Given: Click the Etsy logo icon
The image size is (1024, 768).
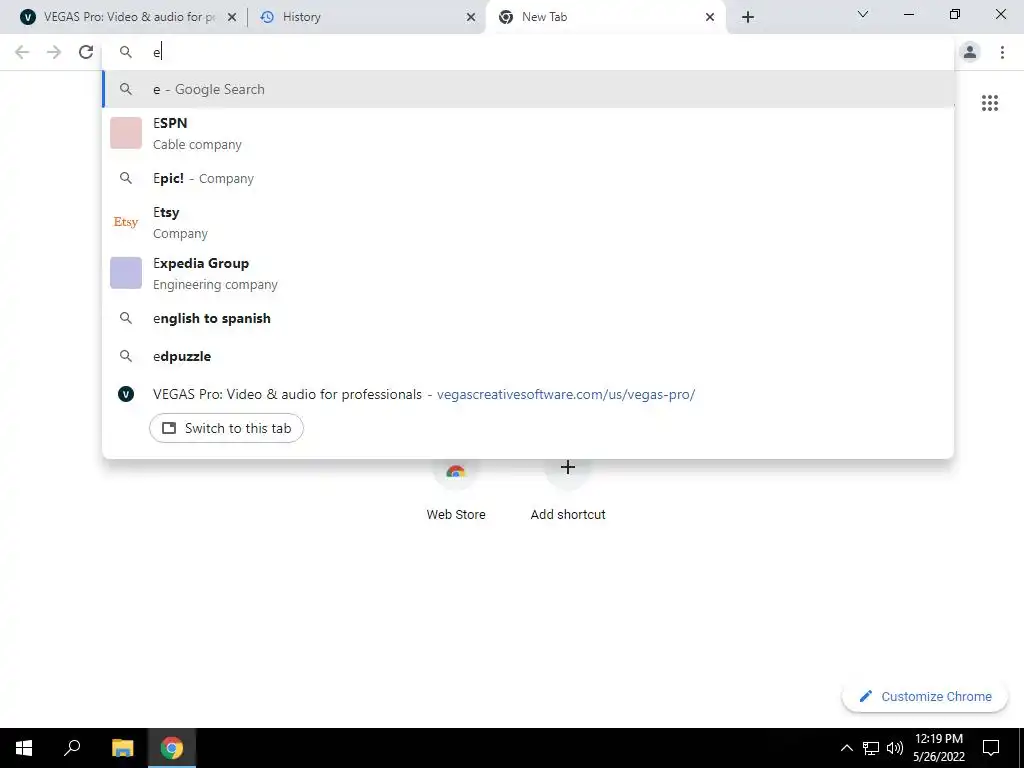Looking at the screenshot, I should pos(126,223).
